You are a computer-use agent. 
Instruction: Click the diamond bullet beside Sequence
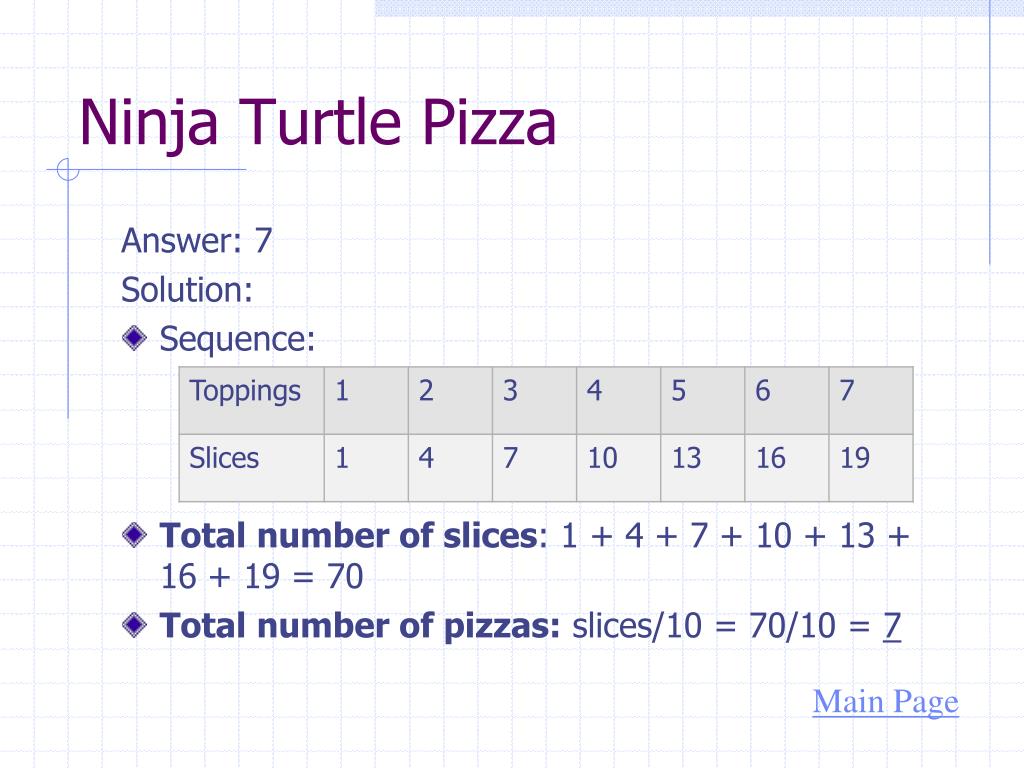tap(135, 338)
